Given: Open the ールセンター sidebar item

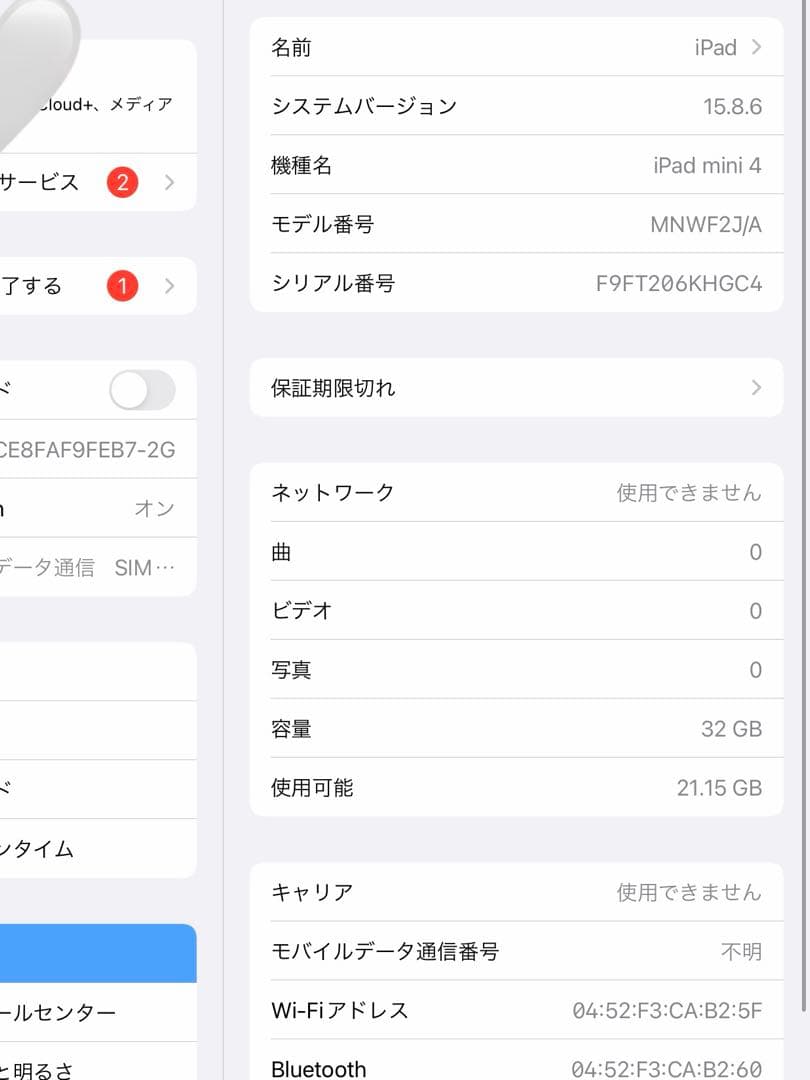Looking at the screenshot, I should pyautogui.click(x=98, y=1012).
